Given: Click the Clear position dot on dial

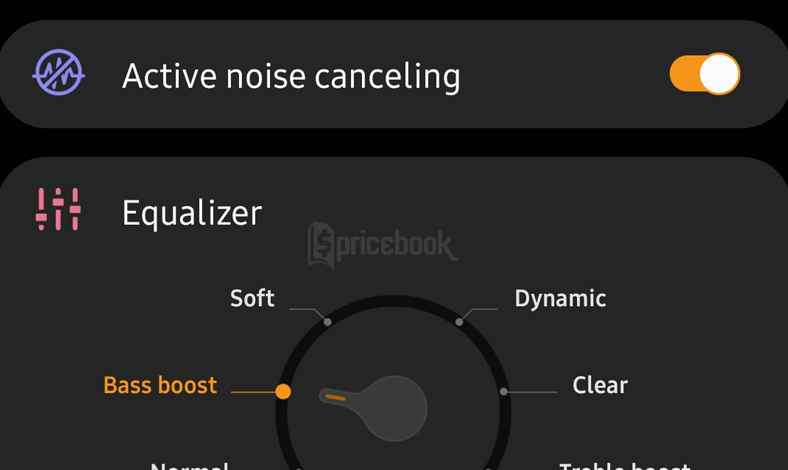Looking at the screenshot, I should coord(504,392).
